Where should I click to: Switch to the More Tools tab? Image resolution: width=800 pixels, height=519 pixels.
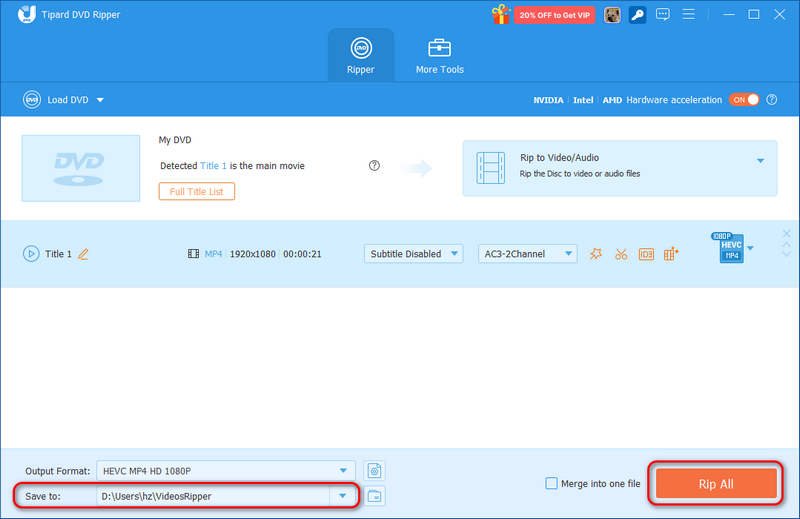pos(439,56)
